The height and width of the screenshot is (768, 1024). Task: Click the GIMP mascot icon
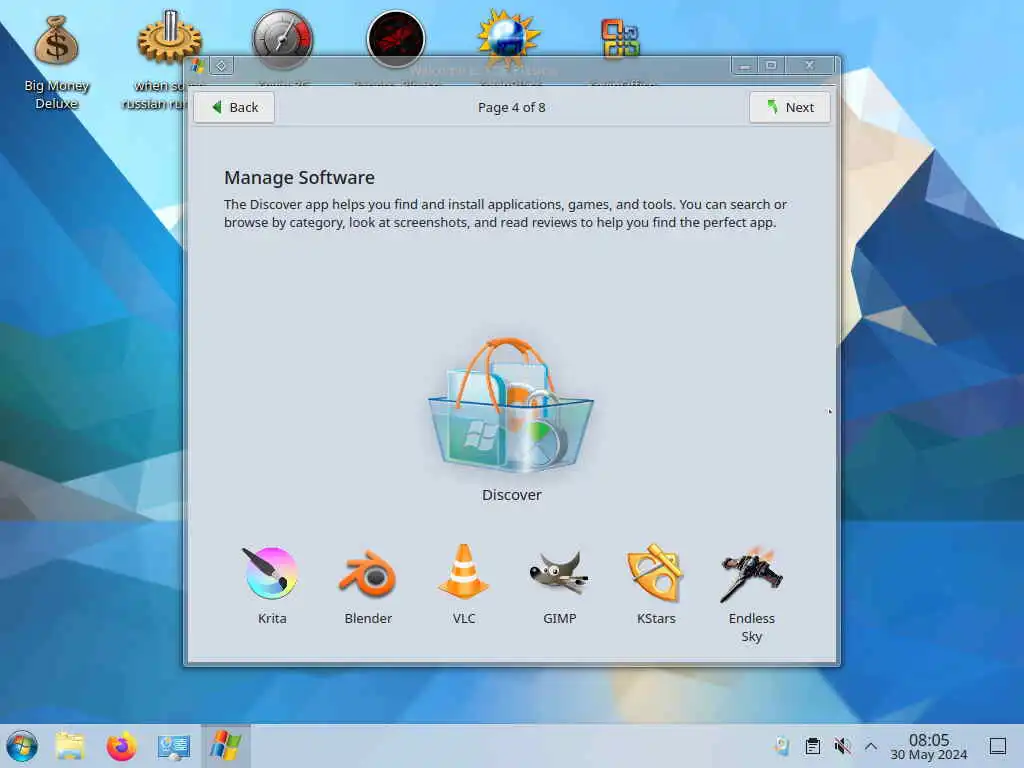560,573
